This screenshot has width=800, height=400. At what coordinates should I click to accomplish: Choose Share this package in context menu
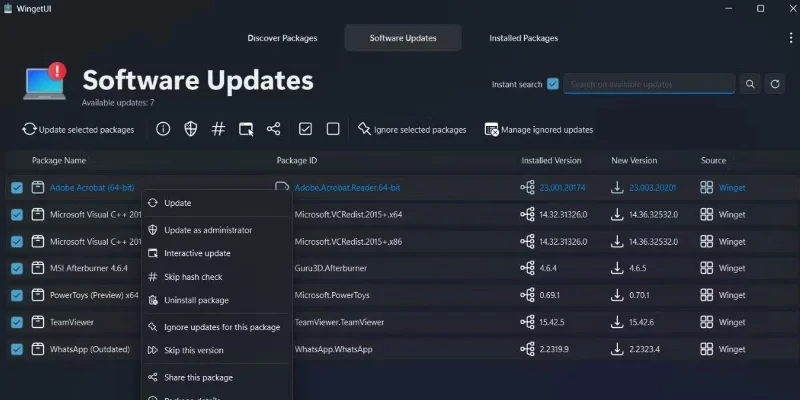216,378
